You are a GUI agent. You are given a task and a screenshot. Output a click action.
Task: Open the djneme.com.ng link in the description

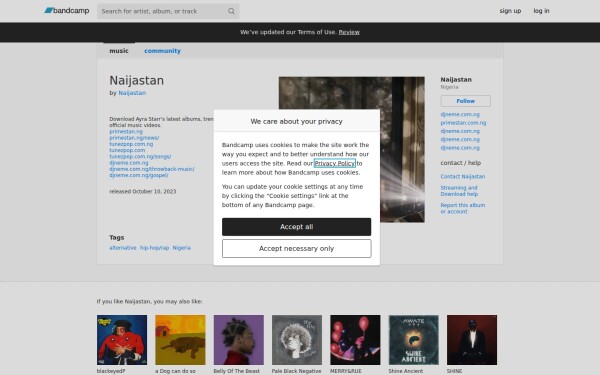(129, 163)
